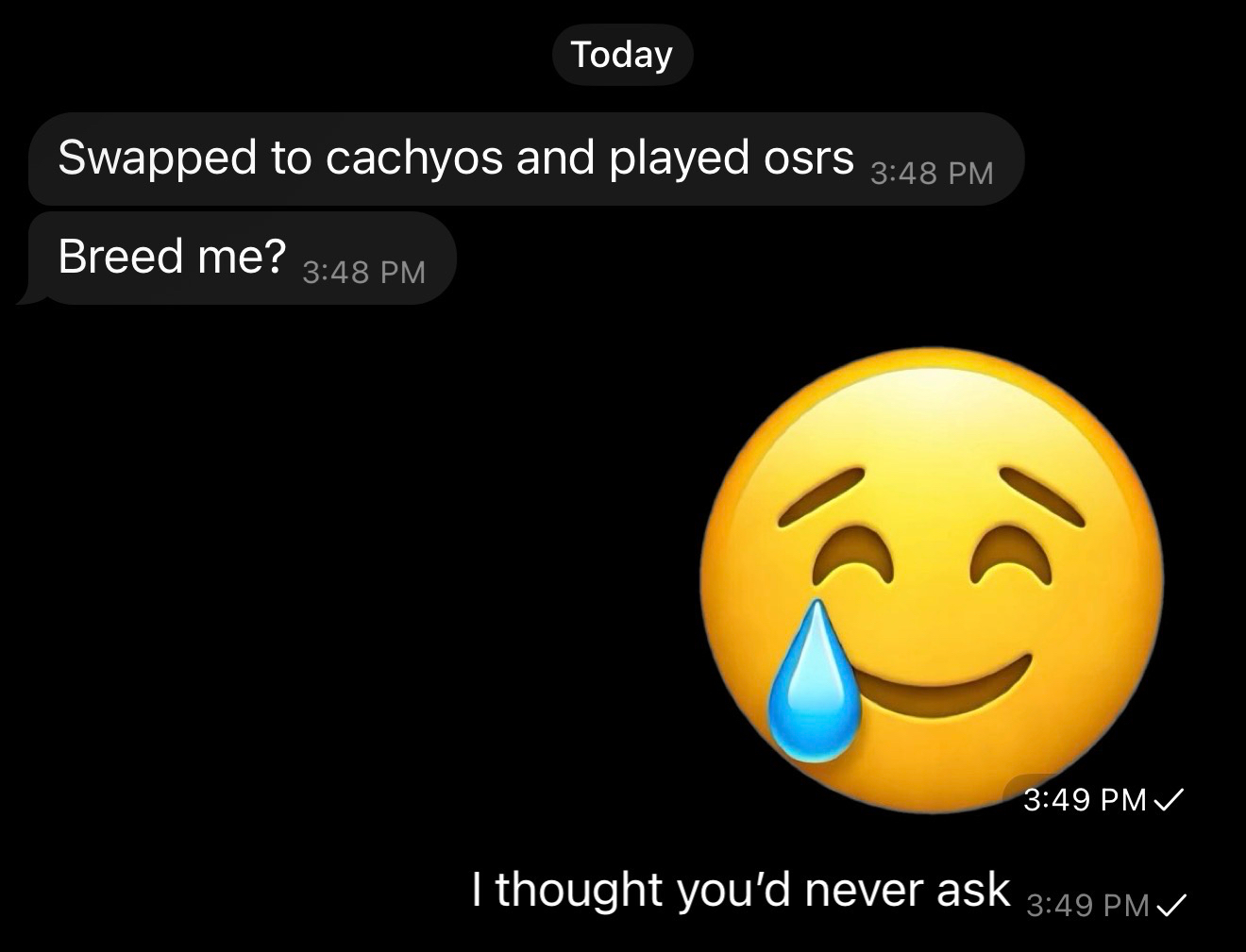Click the delivered checkmark after last message
Viewport: 1246px width, 952px height.
tap(1170, 906)
